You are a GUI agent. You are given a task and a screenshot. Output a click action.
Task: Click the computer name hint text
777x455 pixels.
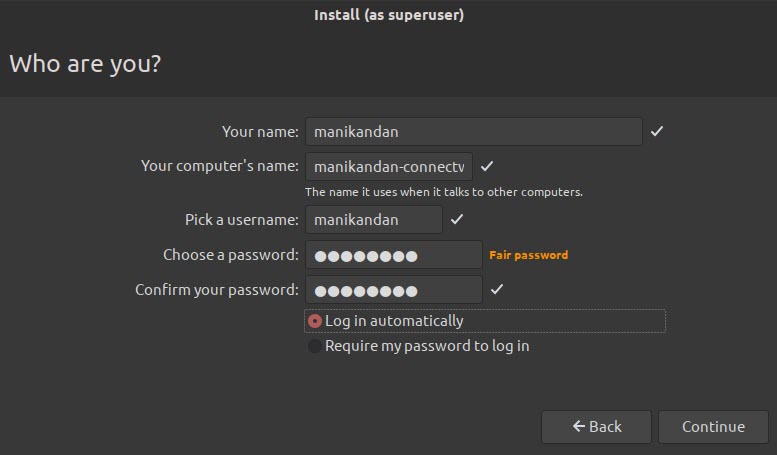[443, 192]
